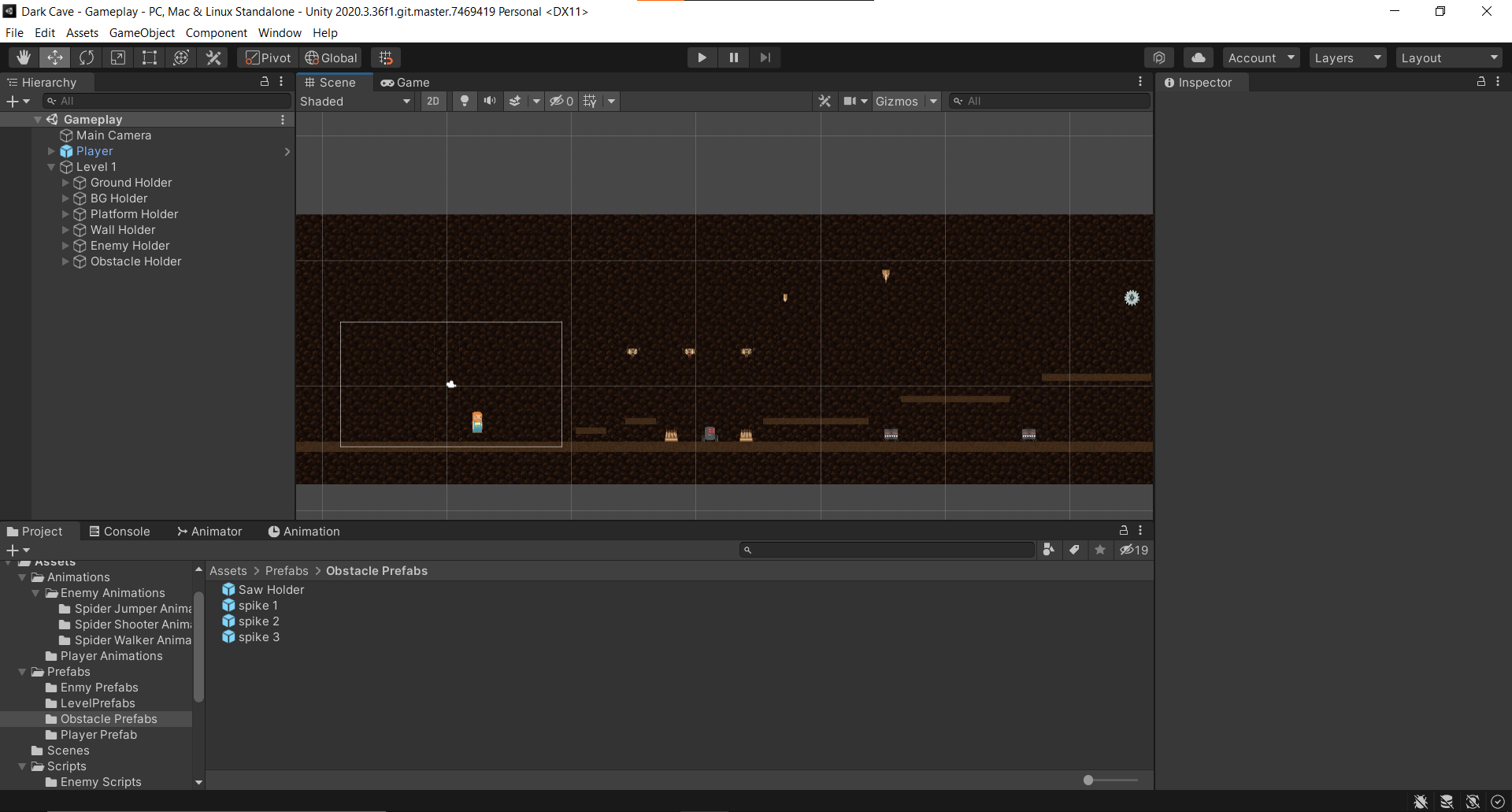Viewport: 1512px width, 812px height.
Task: Select the Move tool in the toolbar
Action: click(54, 57)
